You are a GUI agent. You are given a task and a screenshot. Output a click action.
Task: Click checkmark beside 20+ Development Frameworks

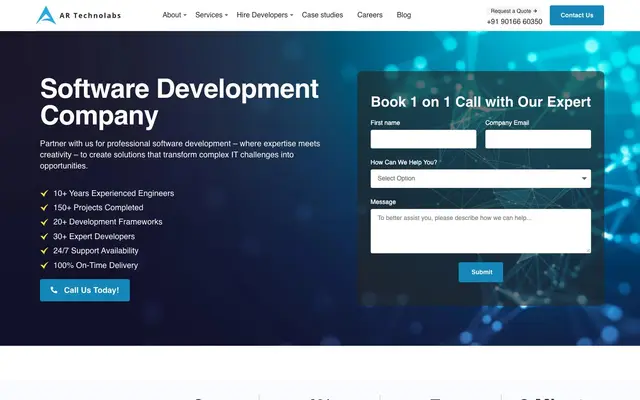pyautogui.click(x=44, y=222)
